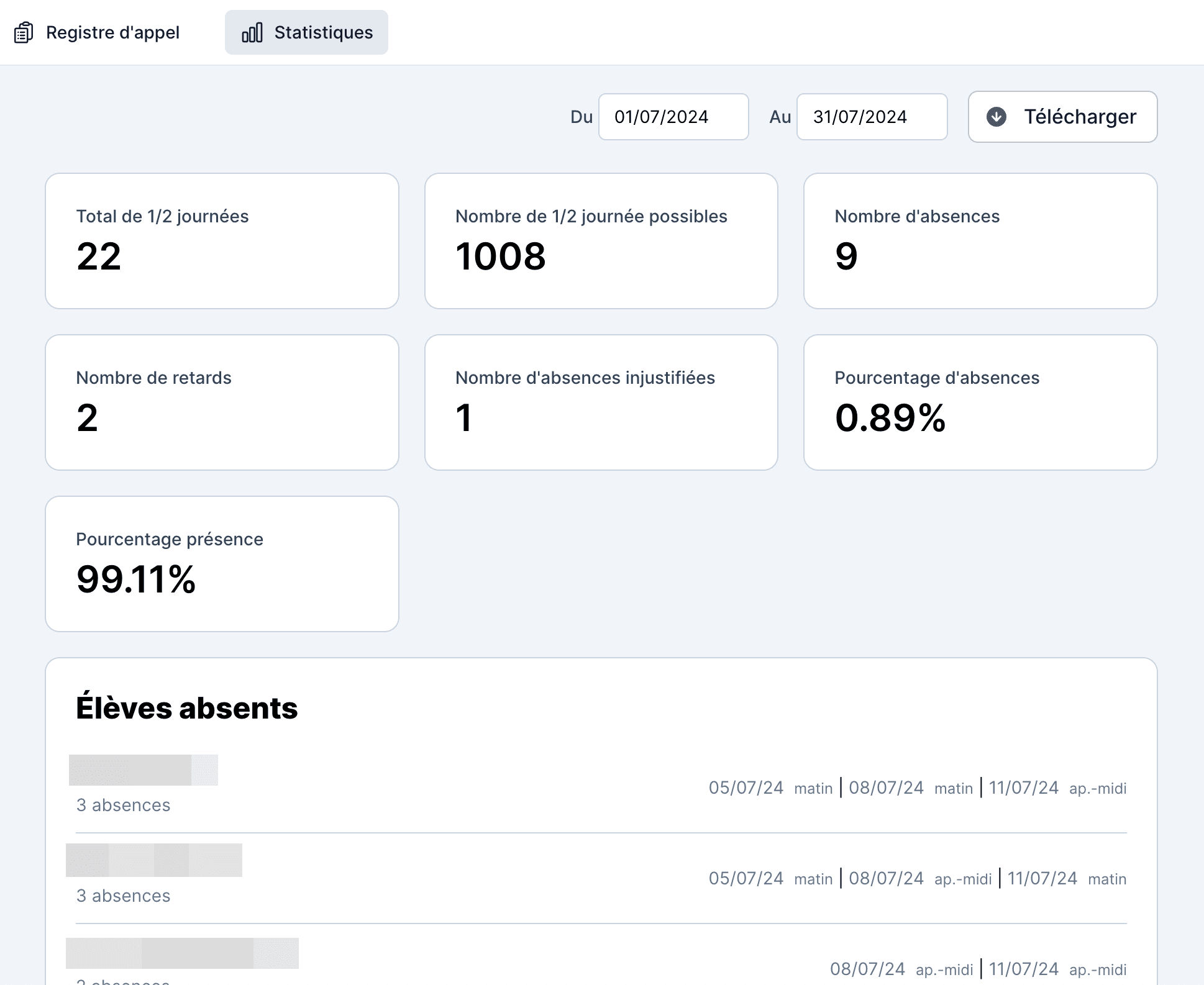This screenshot has width=1204, height=985.
Task: Click the 11/07/24 ap.-midi date in first row
Action: coord(1057,788)
